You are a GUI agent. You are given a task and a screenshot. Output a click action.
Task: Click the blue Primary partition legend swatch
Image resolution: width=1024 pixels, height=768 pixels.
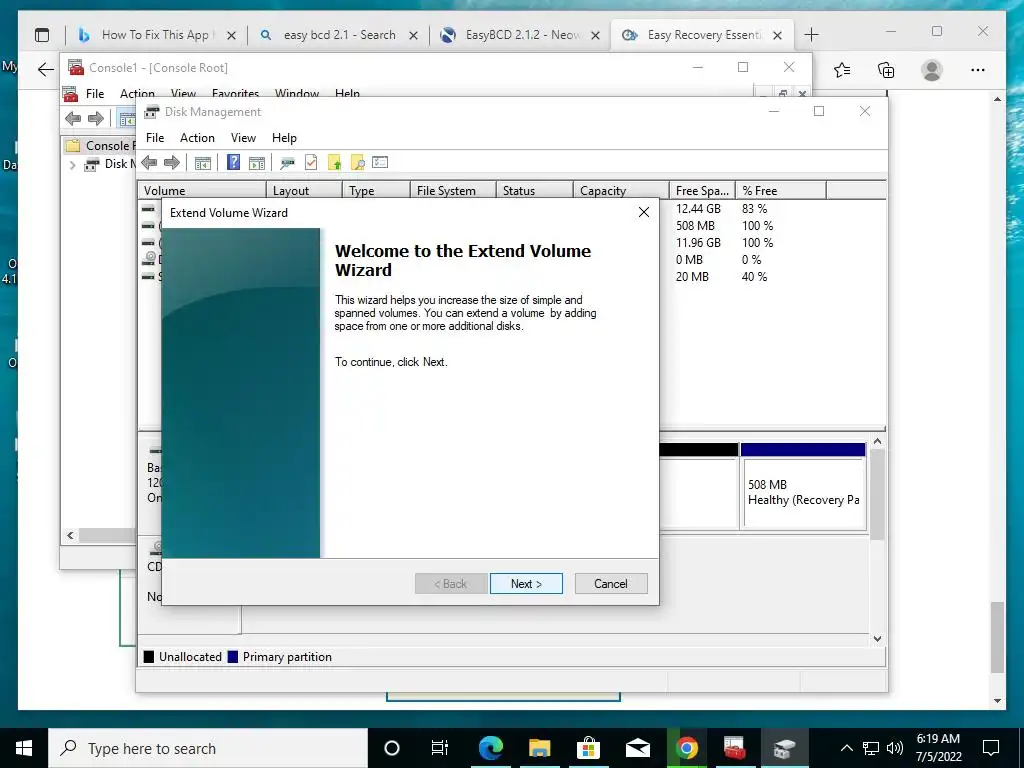pos(232,657)
